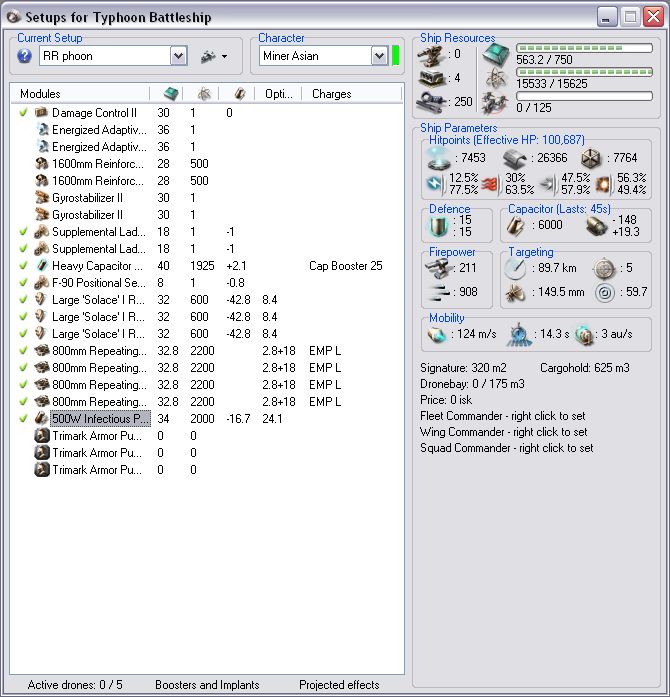Click the turret firepower icon showing 211

click(438, 268)
